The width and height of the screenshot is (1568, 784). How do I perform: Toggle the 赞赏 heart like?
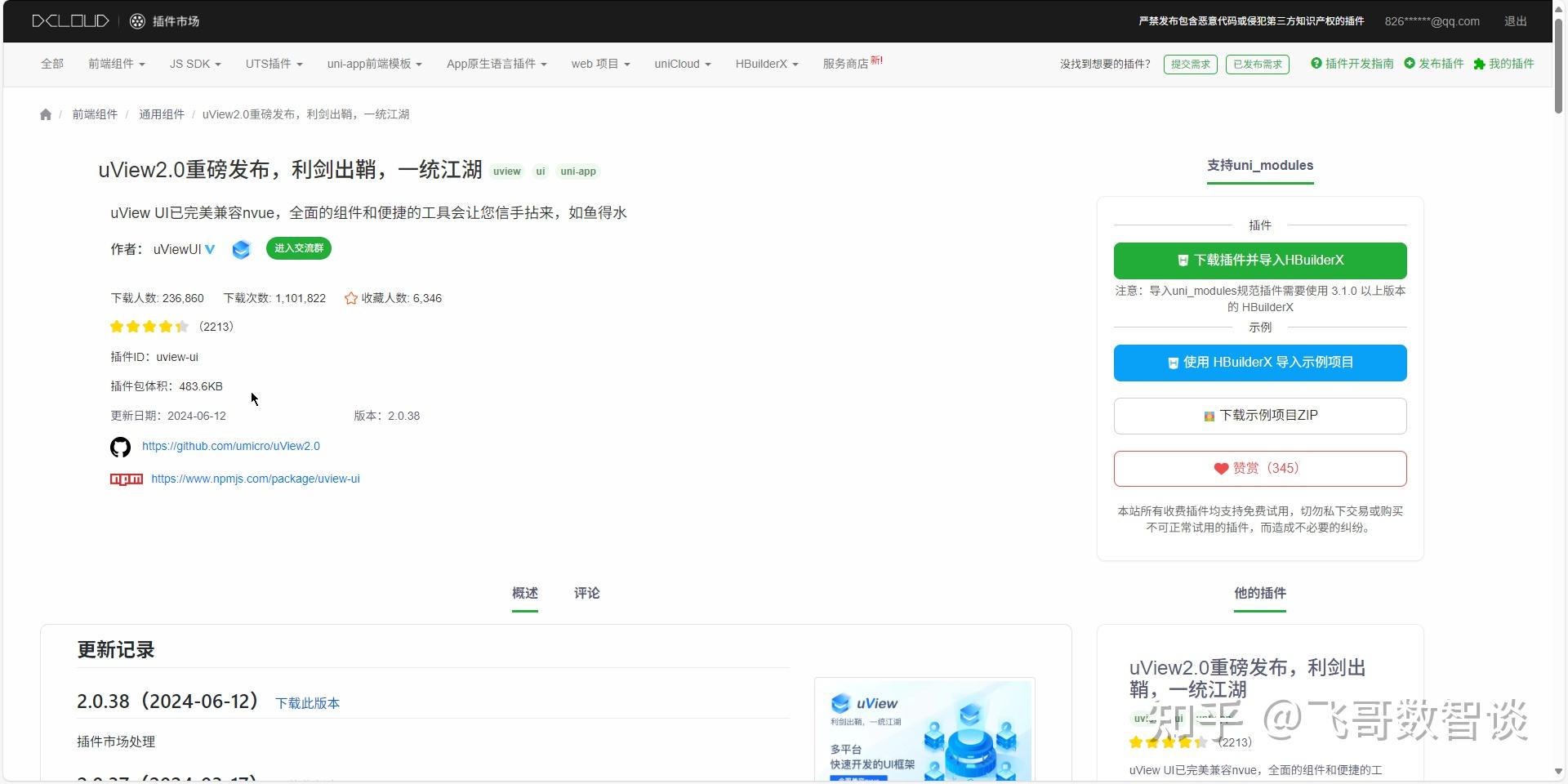click(1220, 468)
